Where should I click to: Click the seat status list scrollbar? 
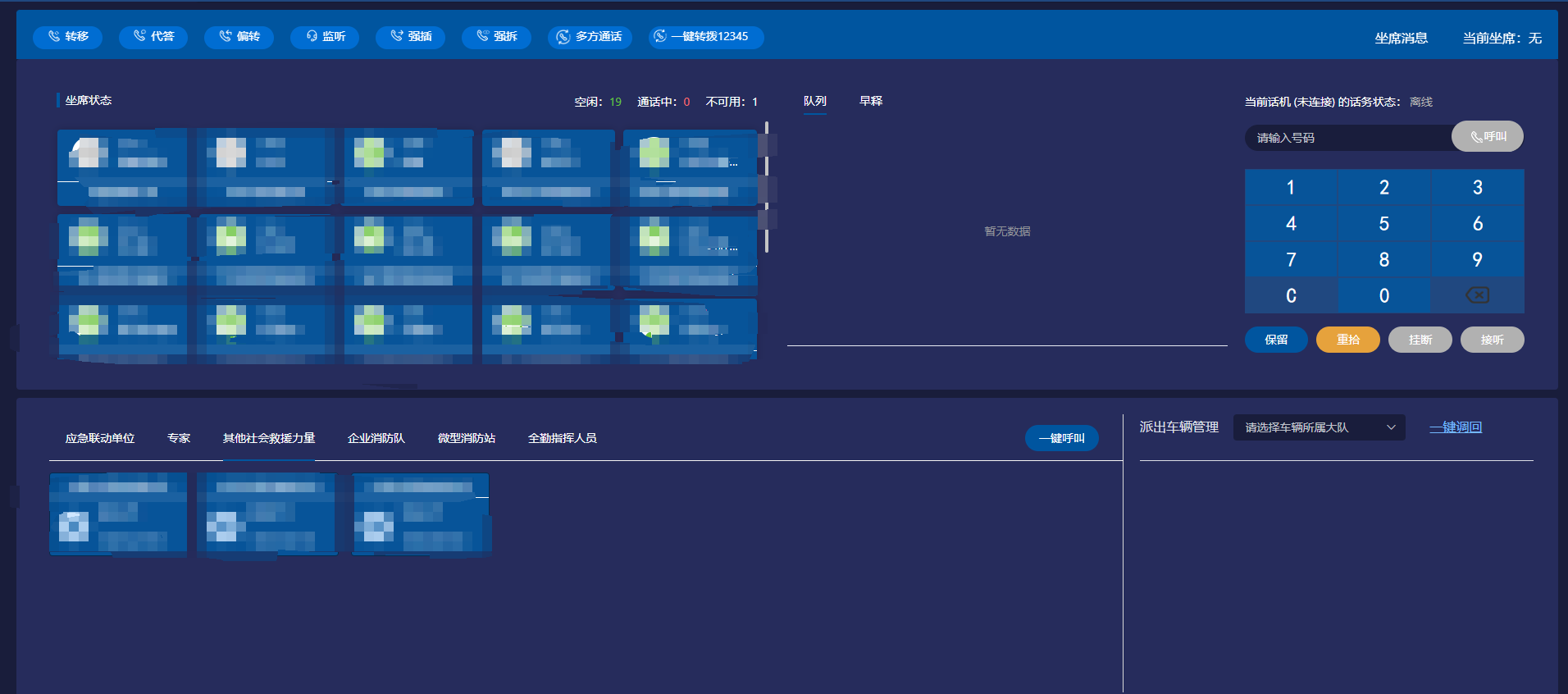tap(767, 187)
